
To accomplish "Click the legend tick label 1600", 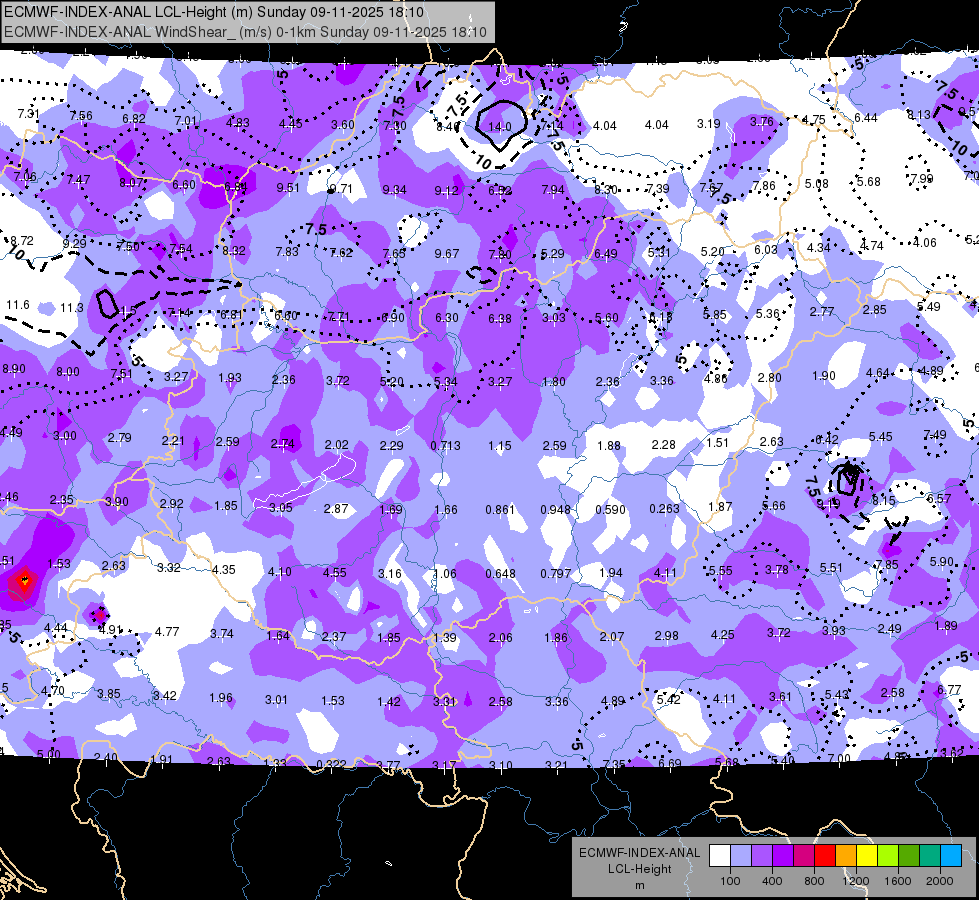I will [x=898, y=881].
